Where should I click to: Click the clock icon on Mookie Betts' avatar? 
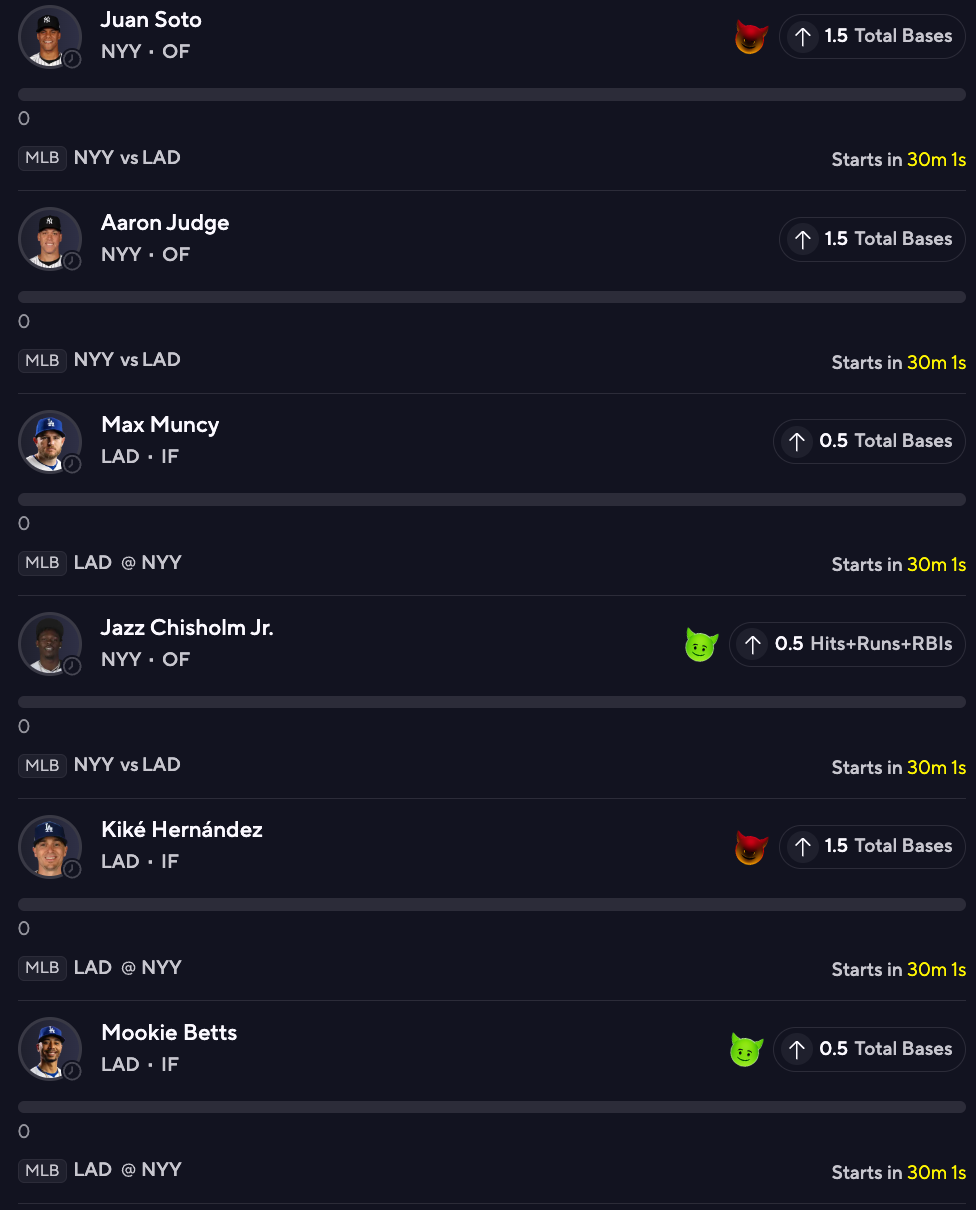[72, 1072]
